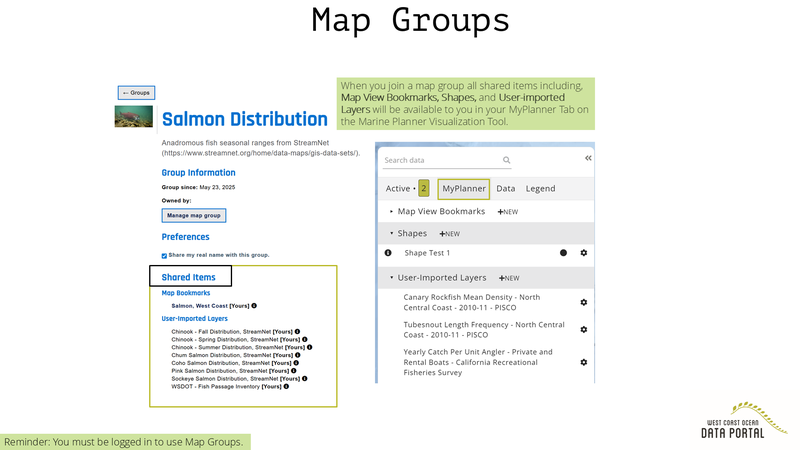Screen dimensions: 800x450
Task: Select Shape Test 1 item
Action: coord(427,253)
